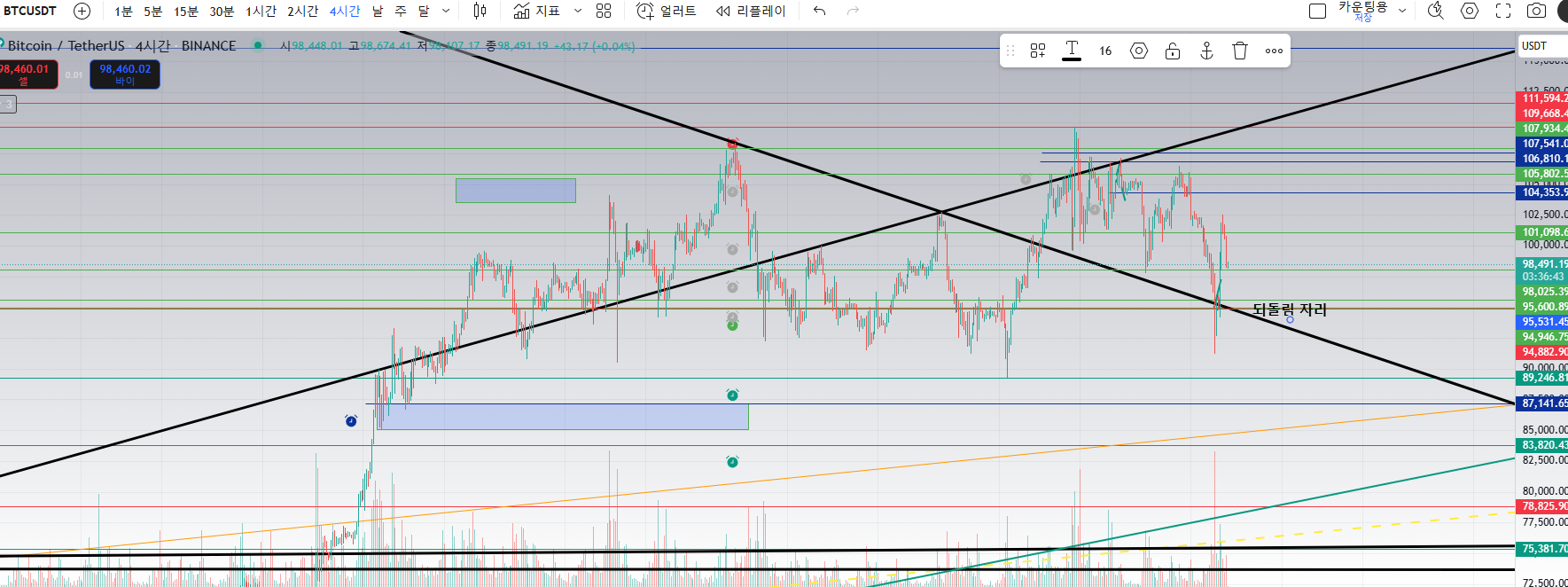Screen dimensions: 1568x587
Task: Click the 83,820 green price label
Action: pos(1543,445)
